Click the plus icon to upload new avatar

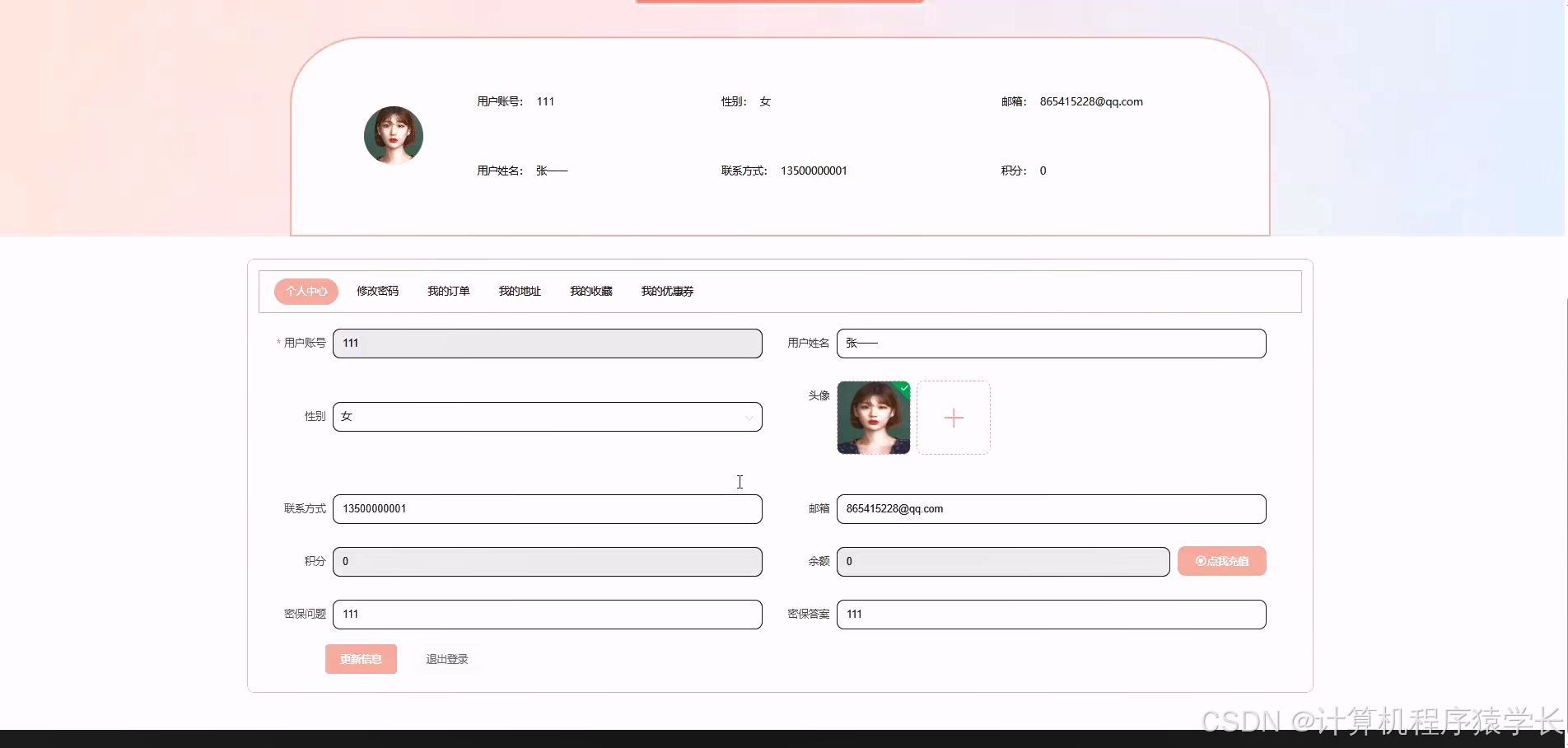tap(953, 418)
